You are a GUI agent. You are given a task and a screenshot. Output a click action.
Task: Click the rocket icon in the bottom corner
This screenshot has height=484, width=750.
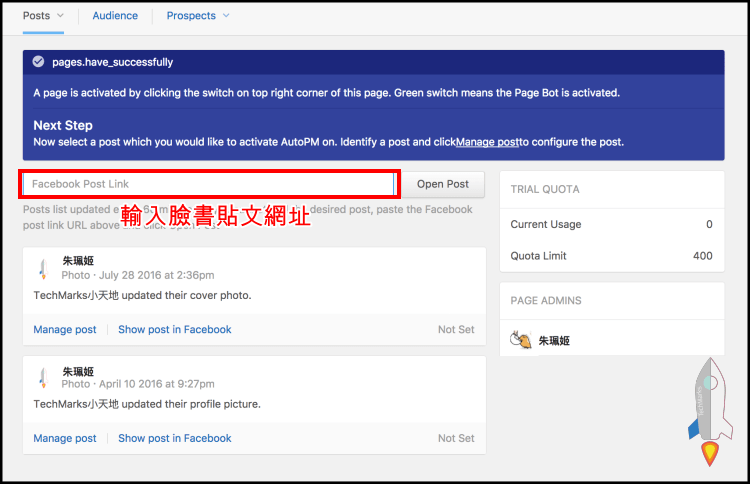click(x=709, y=411)
